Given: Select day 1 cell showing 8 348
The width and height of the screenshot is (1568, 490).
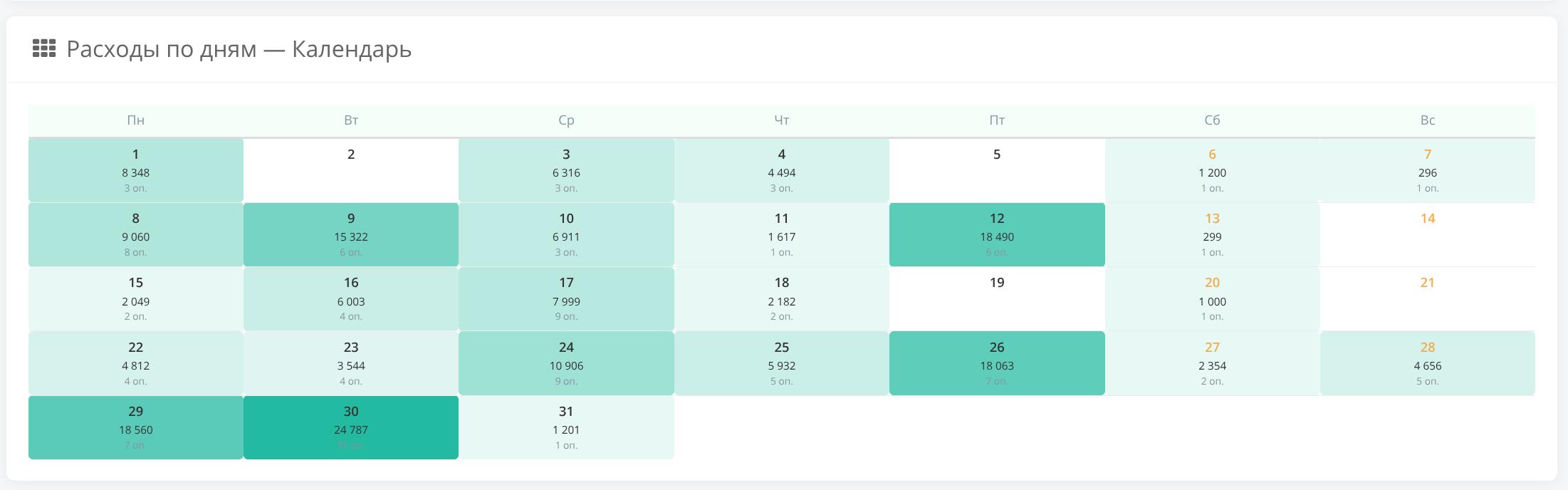Looking at the screenshot, I should [x=135, y=170].
